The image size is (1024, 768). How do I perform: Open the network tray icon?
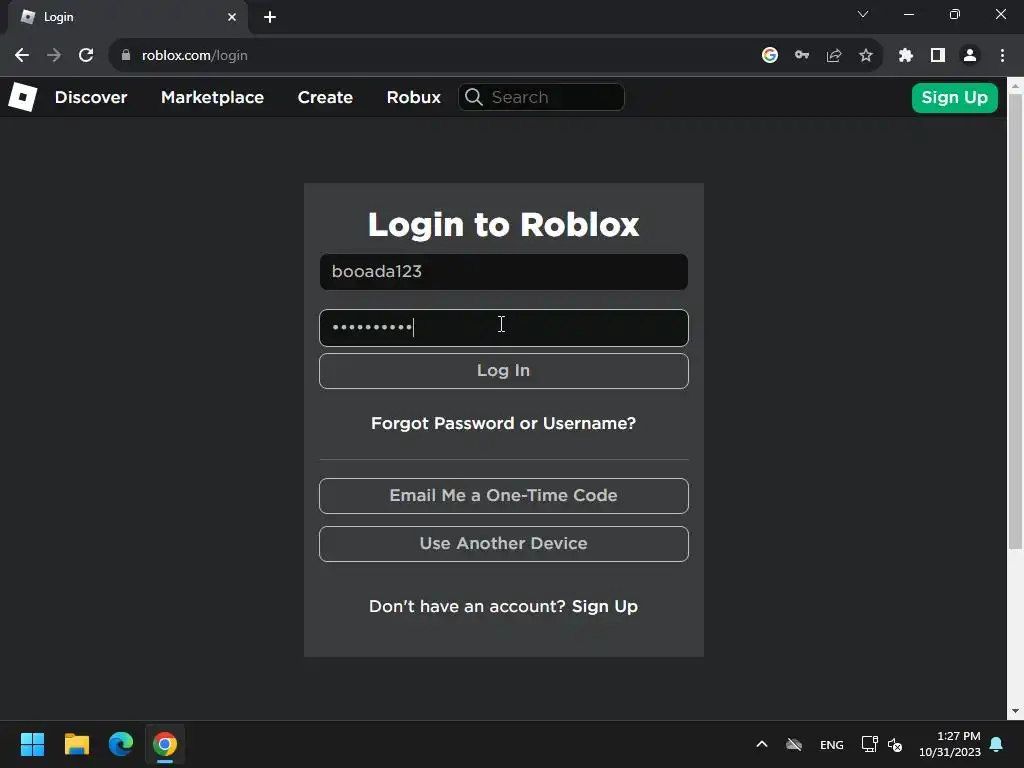(x=869, y=744)
